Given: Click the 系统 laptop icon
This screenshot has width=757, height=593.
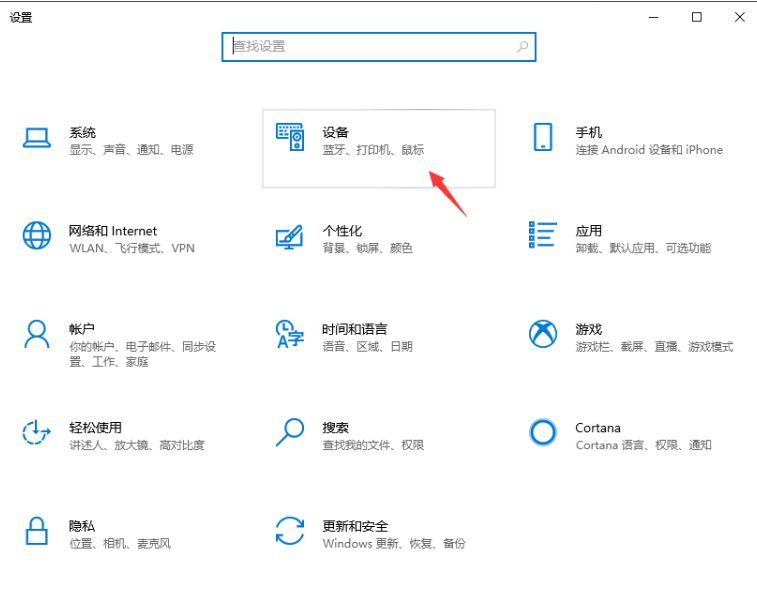Looking at the screenshot, I should 37,139.
